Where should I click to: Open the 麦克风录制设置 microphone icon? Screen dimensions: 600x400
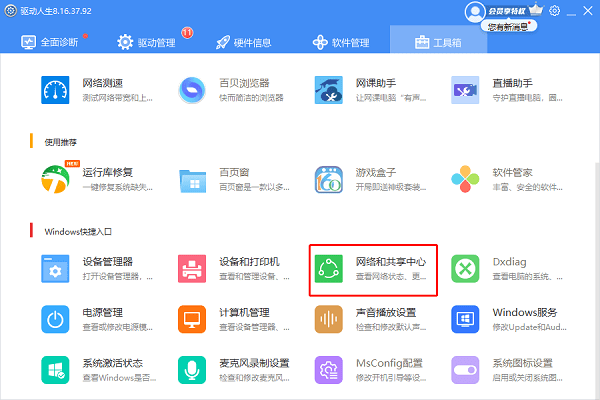192,370
